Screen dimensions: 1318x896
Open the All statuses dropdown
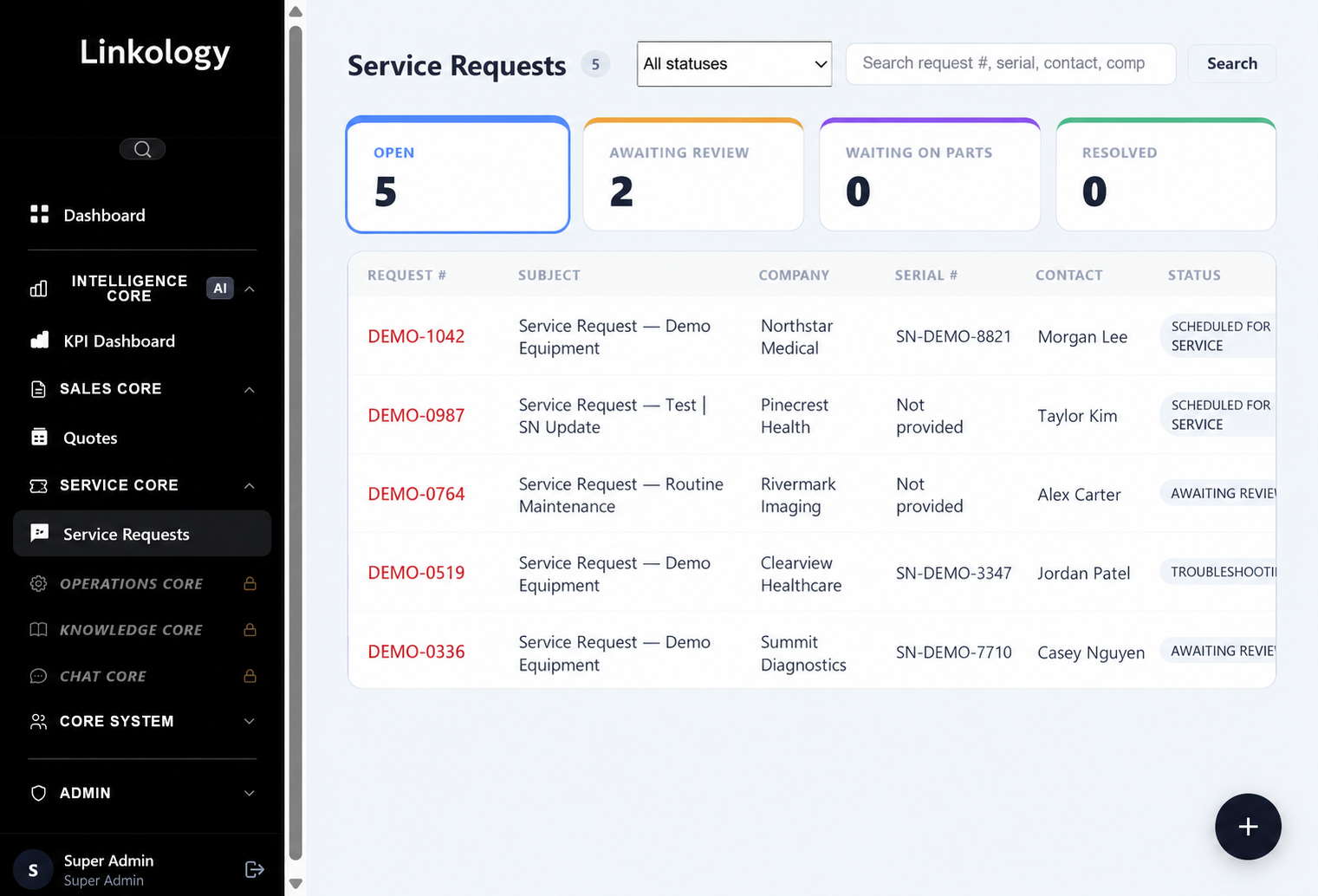tap(734, 64)
